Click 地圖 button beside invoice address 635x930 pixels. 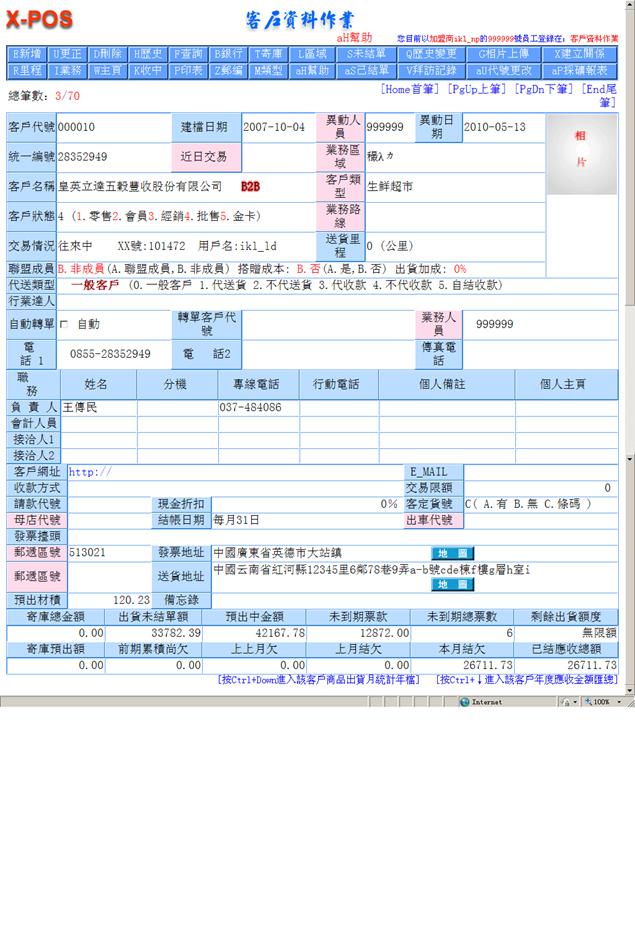point(453,553)
